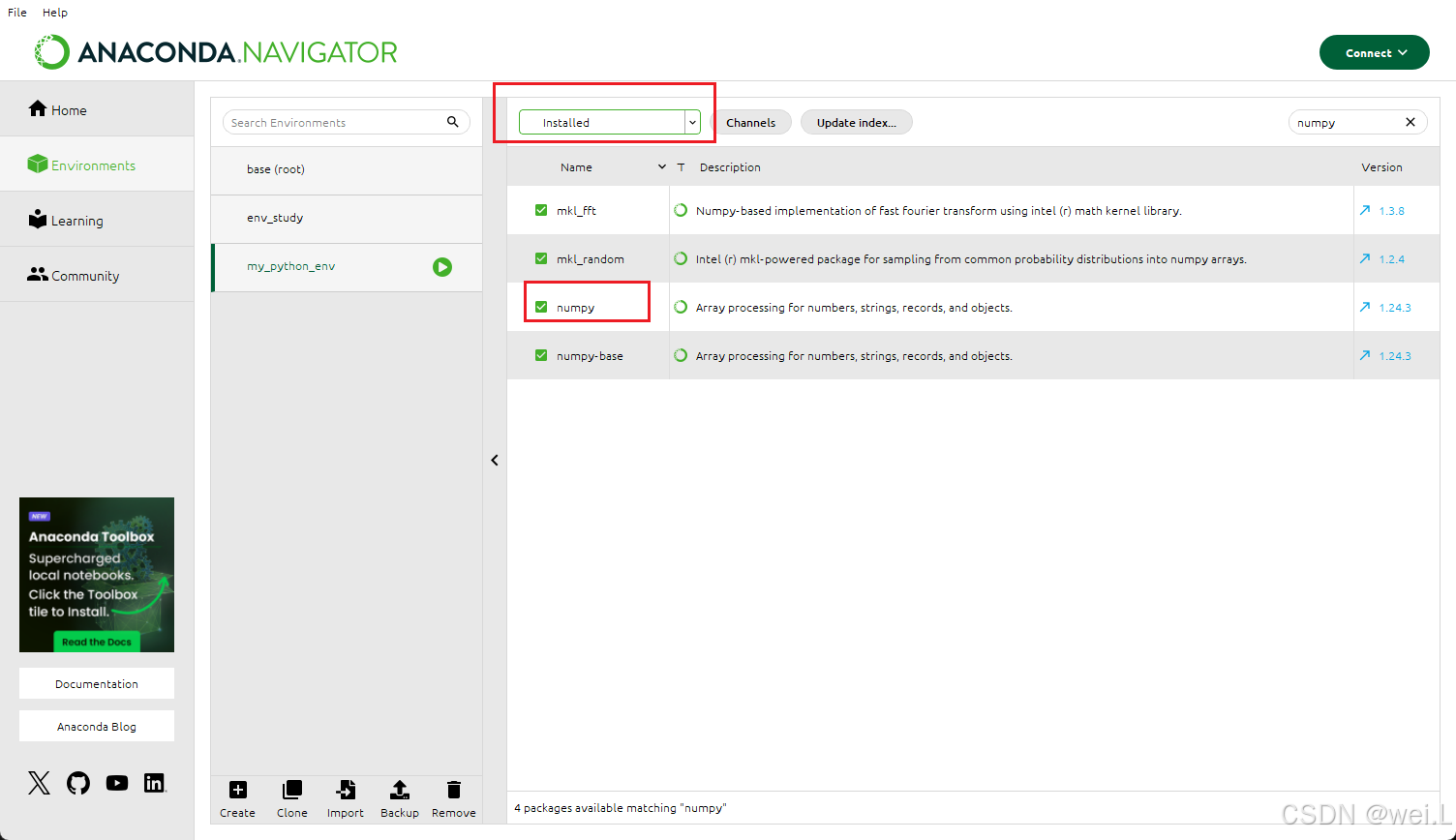
Task: Click the status circle for numpy
Action: (x=681, y=307)
